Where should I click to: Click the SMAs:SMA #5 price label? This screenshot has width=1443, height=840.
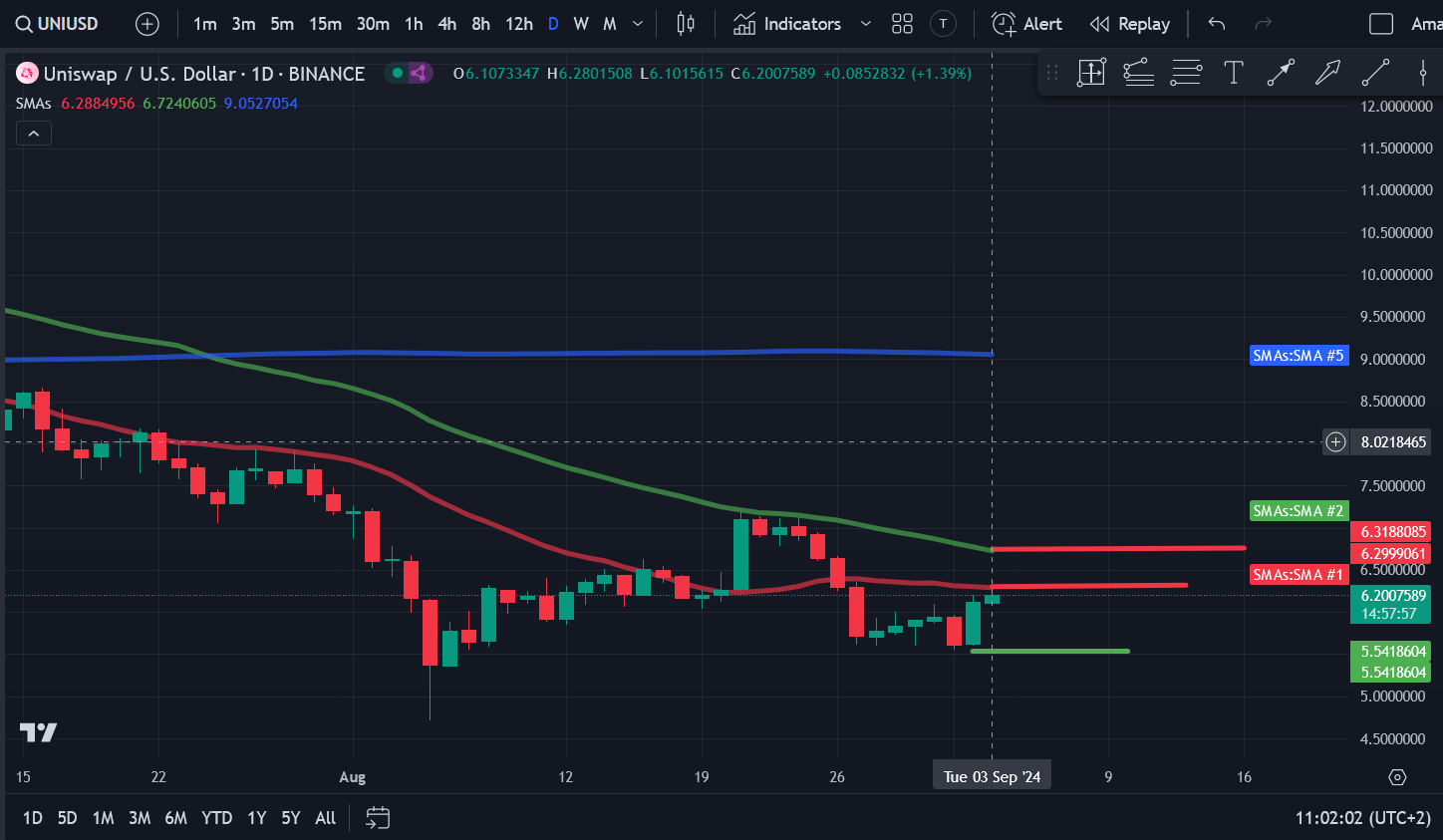[x=1299, y=356]
